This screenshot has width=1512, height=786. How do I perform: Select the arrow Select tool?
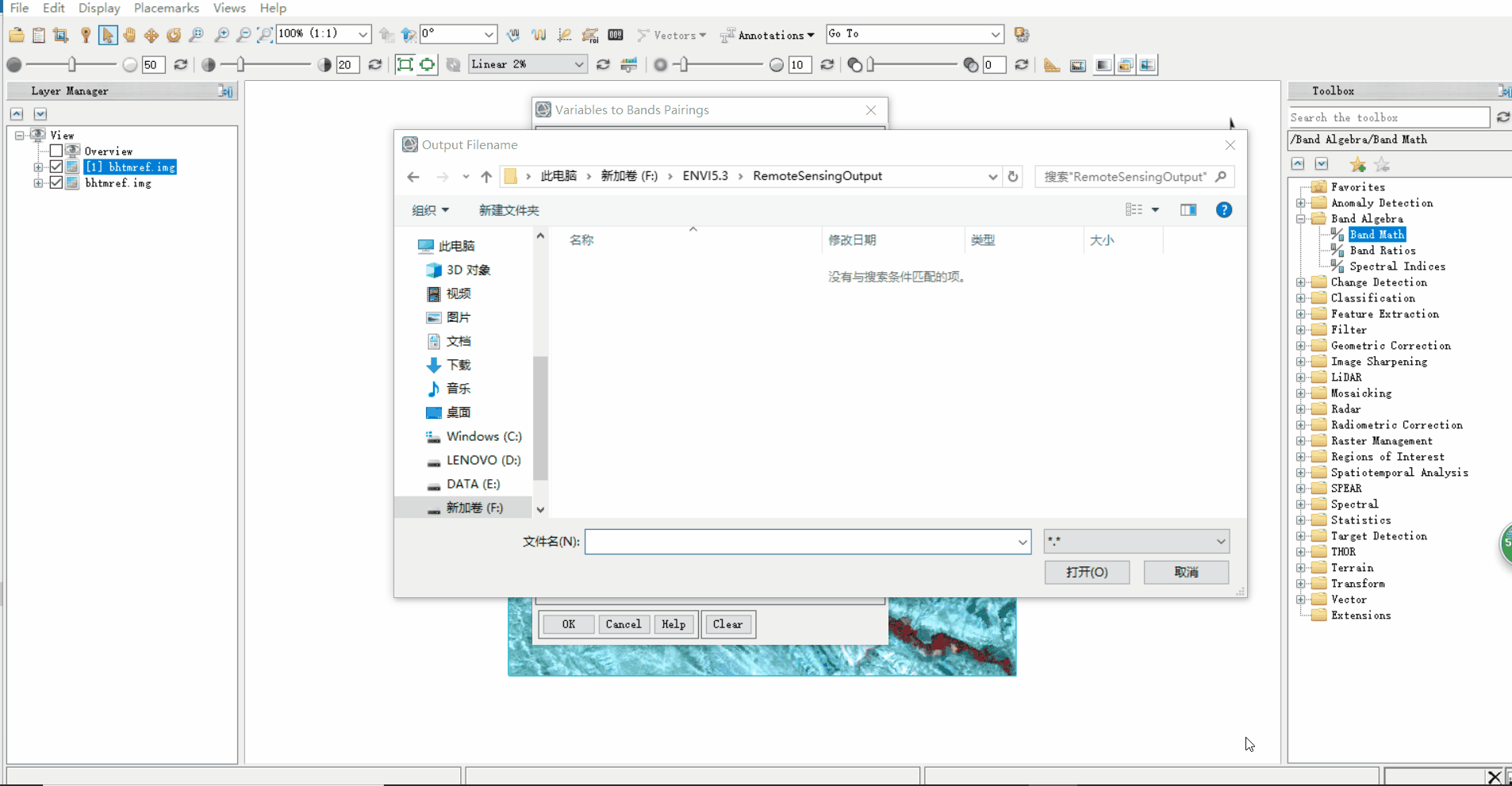[x=108, y=35]
